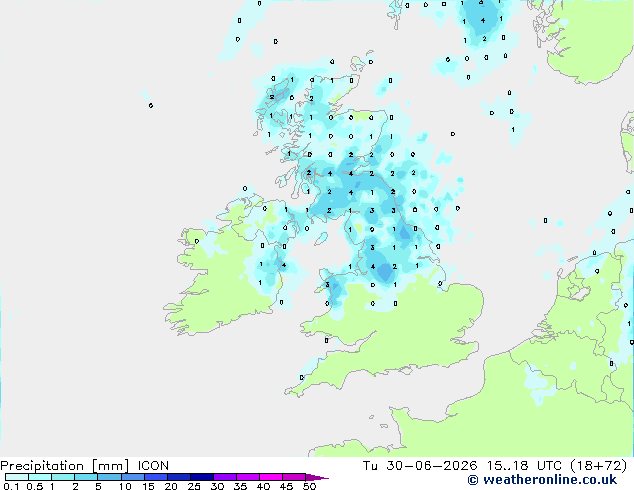Click the ICON model name label
This screenshot has height=490, width=634.
pyautogui.click(x=153, y=466)
